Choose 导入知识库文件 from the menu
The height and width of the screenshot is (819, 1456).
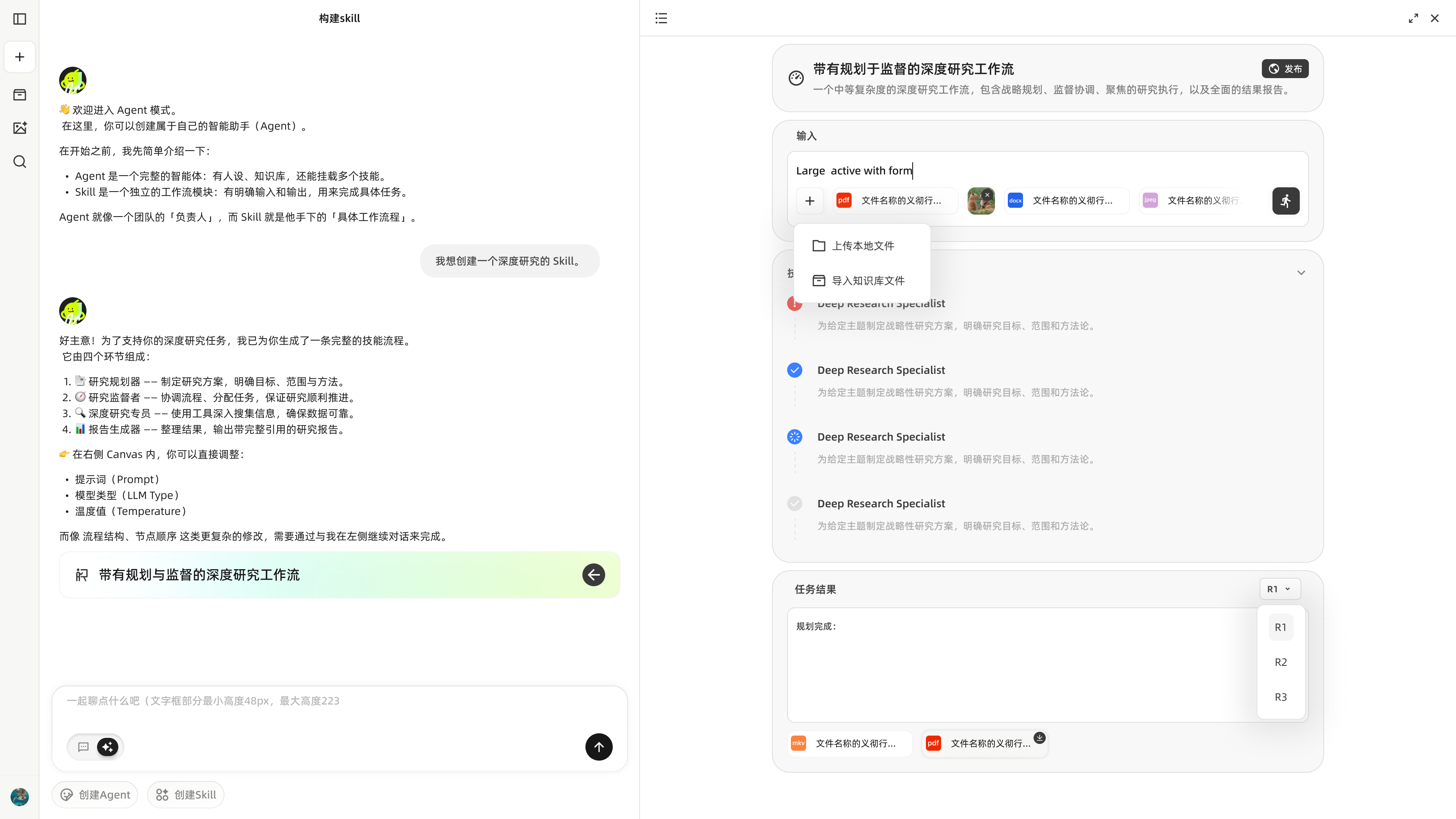(x=869, y=280)
